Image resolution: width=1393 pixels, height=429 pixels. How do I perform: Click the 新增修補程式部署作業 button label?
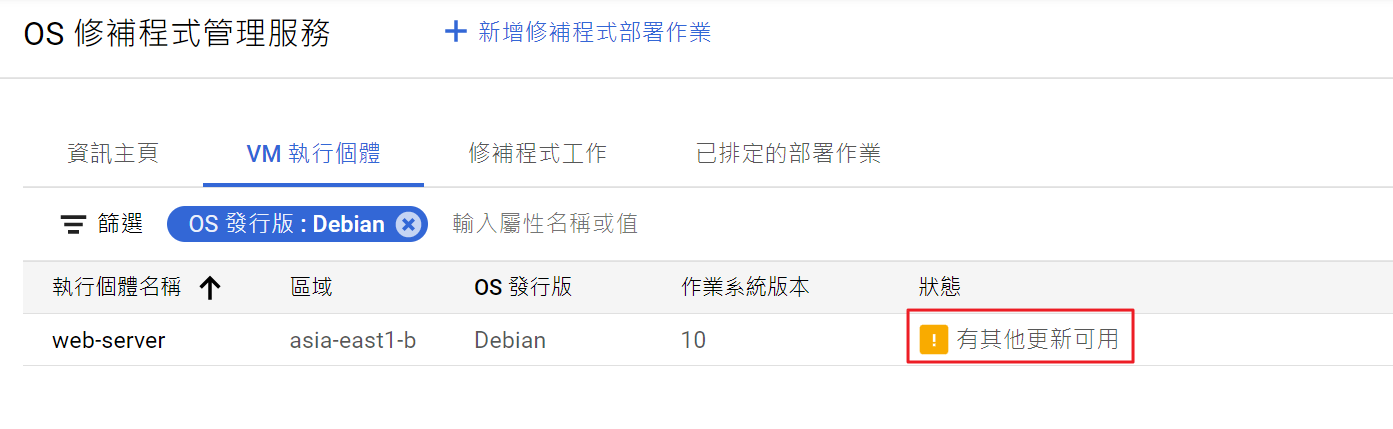[594, 32]
